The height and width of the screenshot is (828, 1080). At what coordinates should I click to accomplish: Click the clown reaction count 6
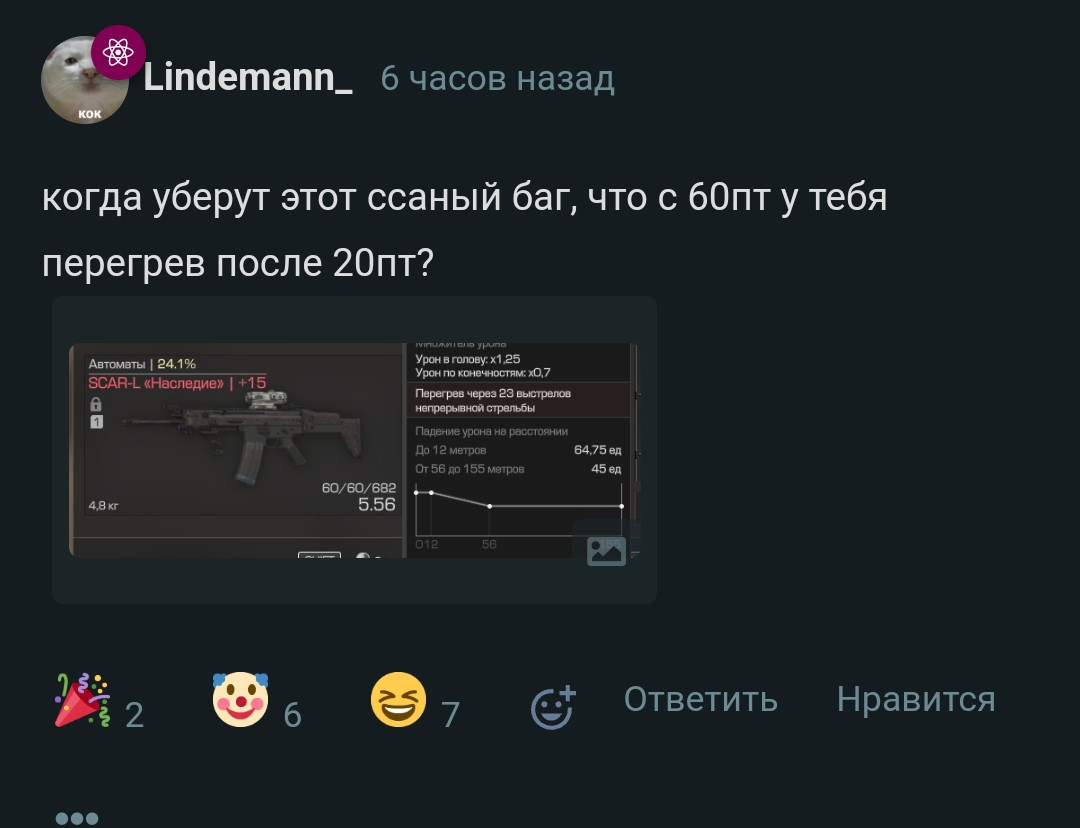pos(293,715)
